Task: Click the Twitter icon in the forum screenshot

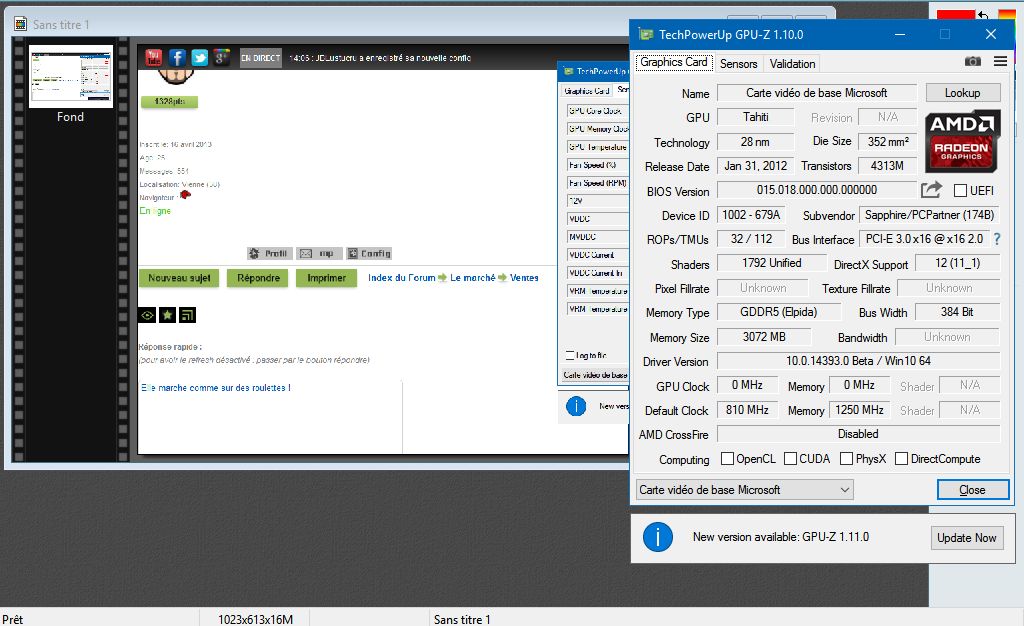Action: [x=199, y=57]
